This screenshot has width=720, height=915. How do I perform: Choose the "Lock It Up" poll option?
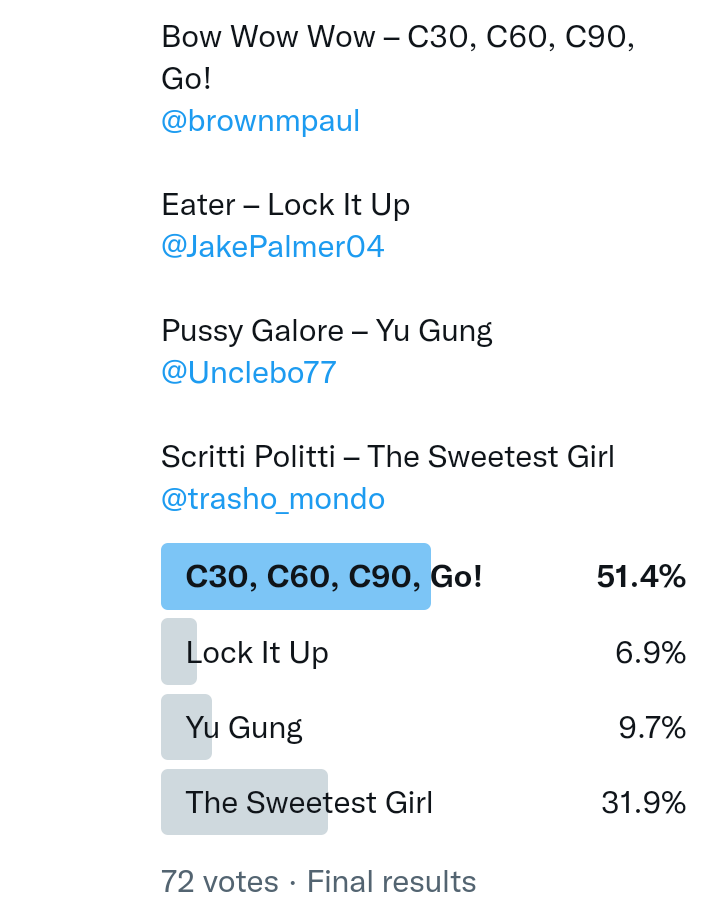click(x=257, y=653)
